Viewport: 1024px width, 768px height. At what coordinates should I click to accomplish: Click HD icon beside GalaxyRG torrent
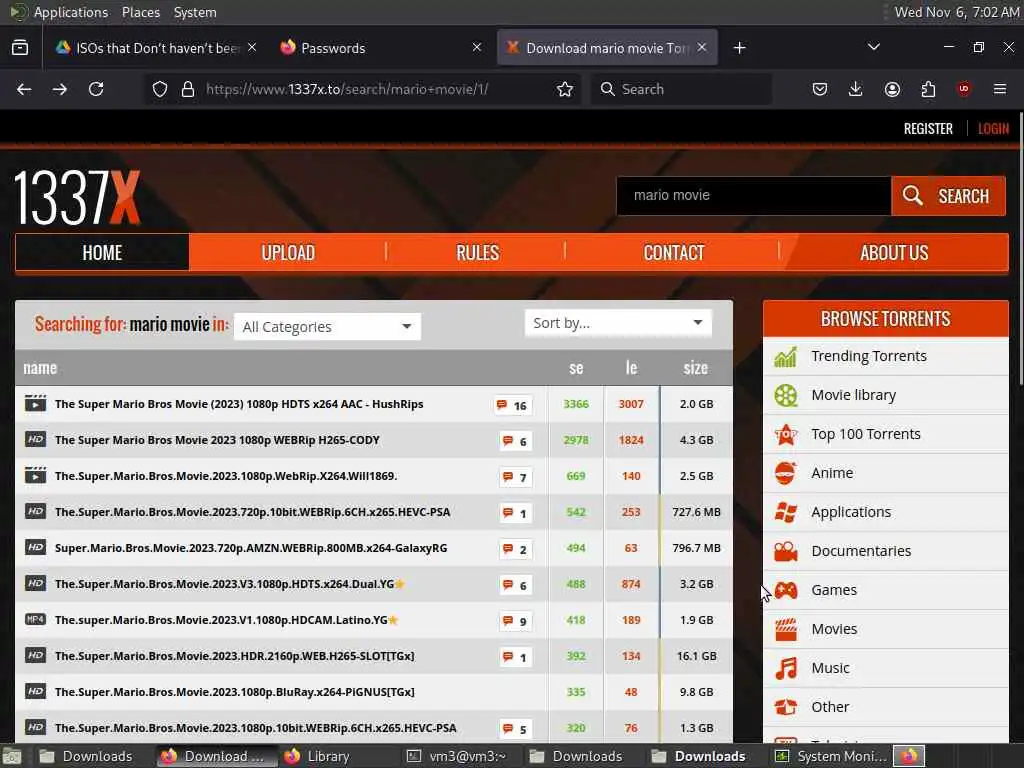[x=35, y=547]
